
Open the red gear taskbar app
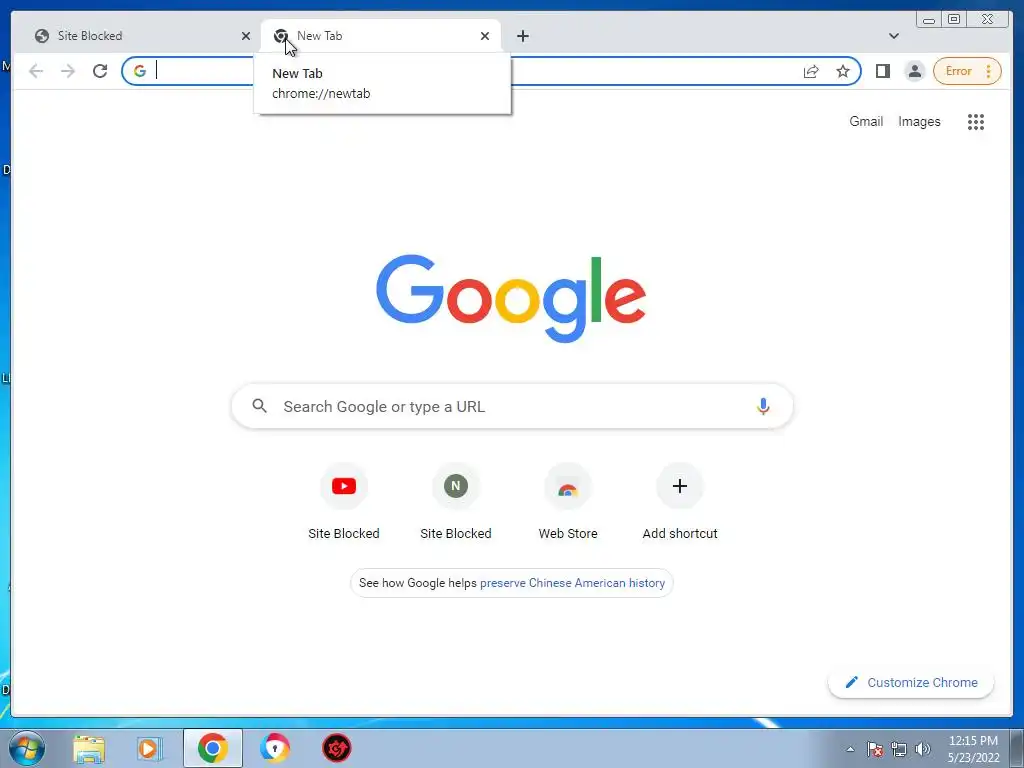336,748
